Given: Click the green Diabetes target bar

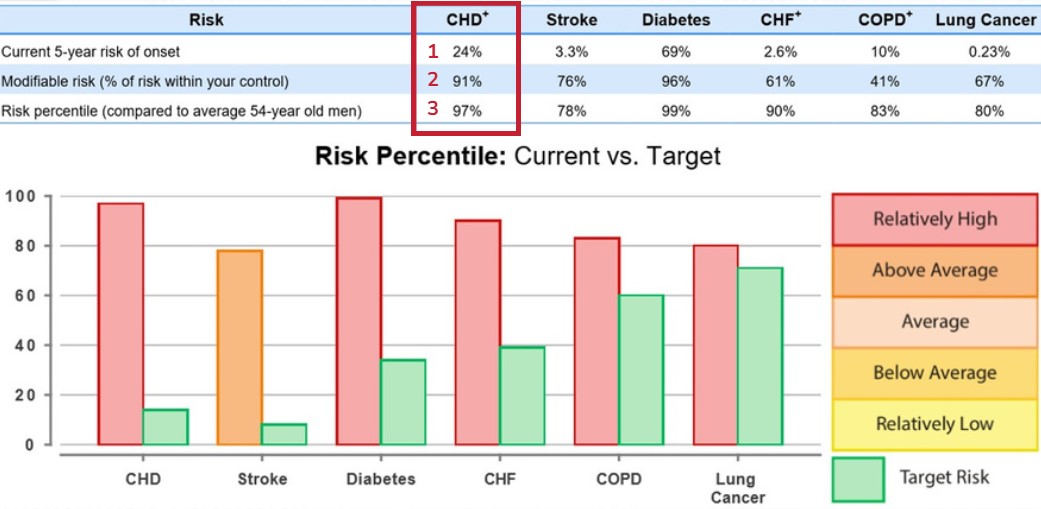Looking at the screenshot, I should (403, 401).
